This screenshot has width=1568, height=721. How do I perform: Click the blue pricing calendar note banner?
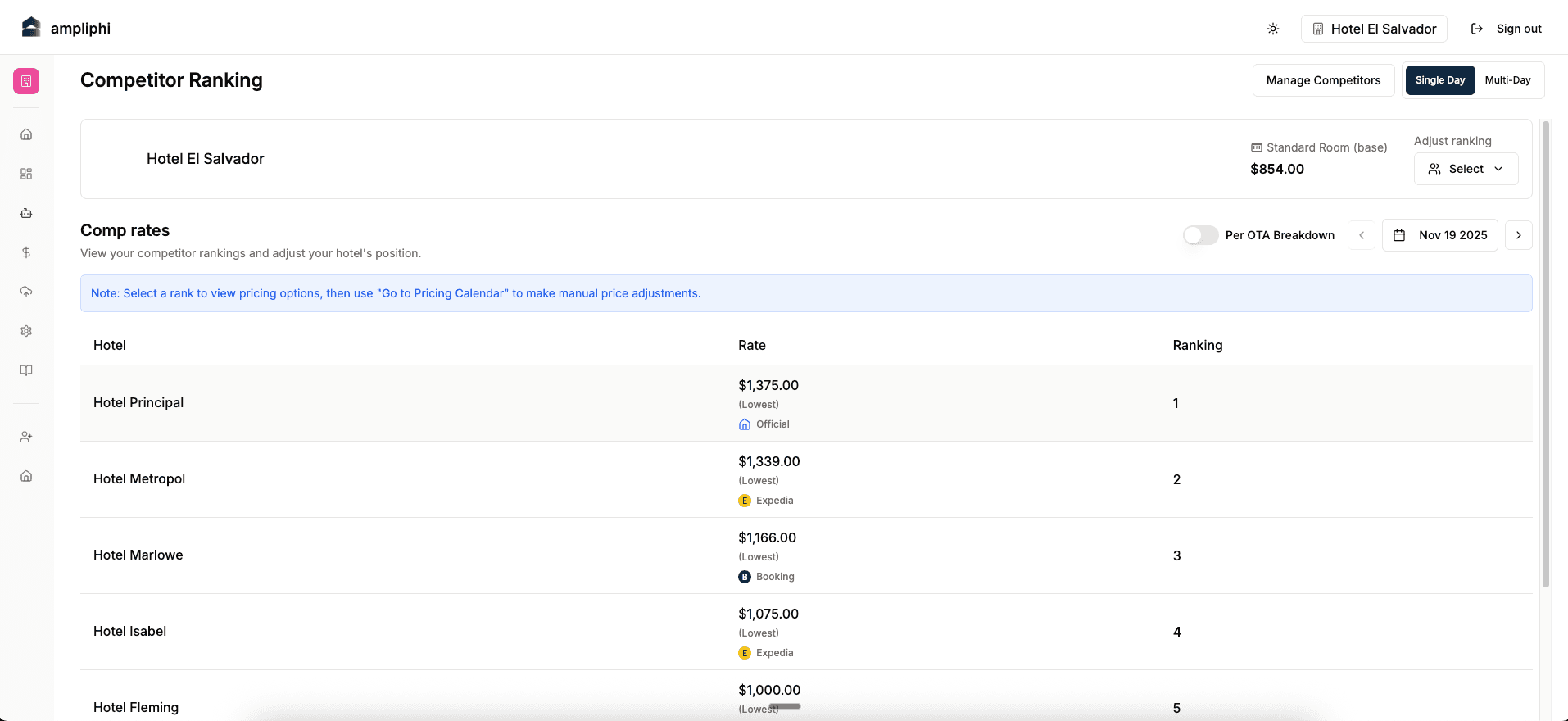(806, 293)
